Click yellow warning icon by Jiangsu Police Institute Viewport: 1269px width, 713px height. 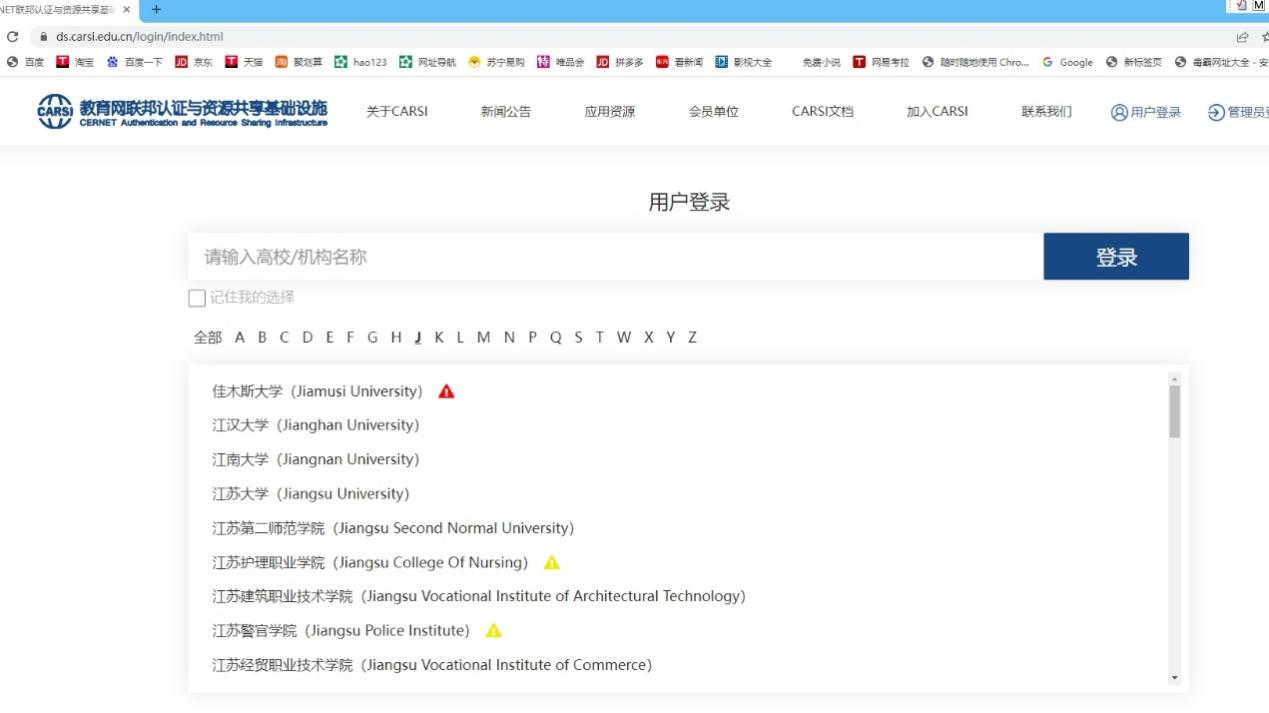click(x=493, y=630)
